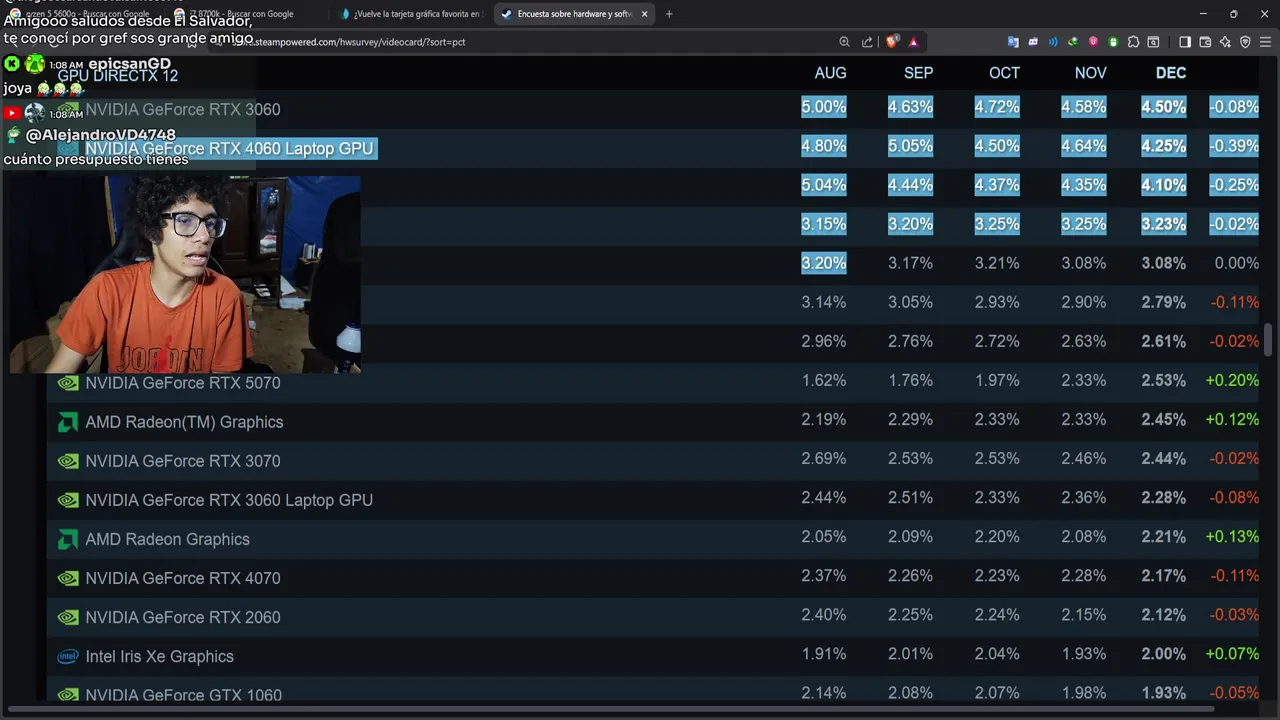Screen dimensions: 1280x720
Task: Click the webcam overlay of the streamer
Action: point(185,275)
